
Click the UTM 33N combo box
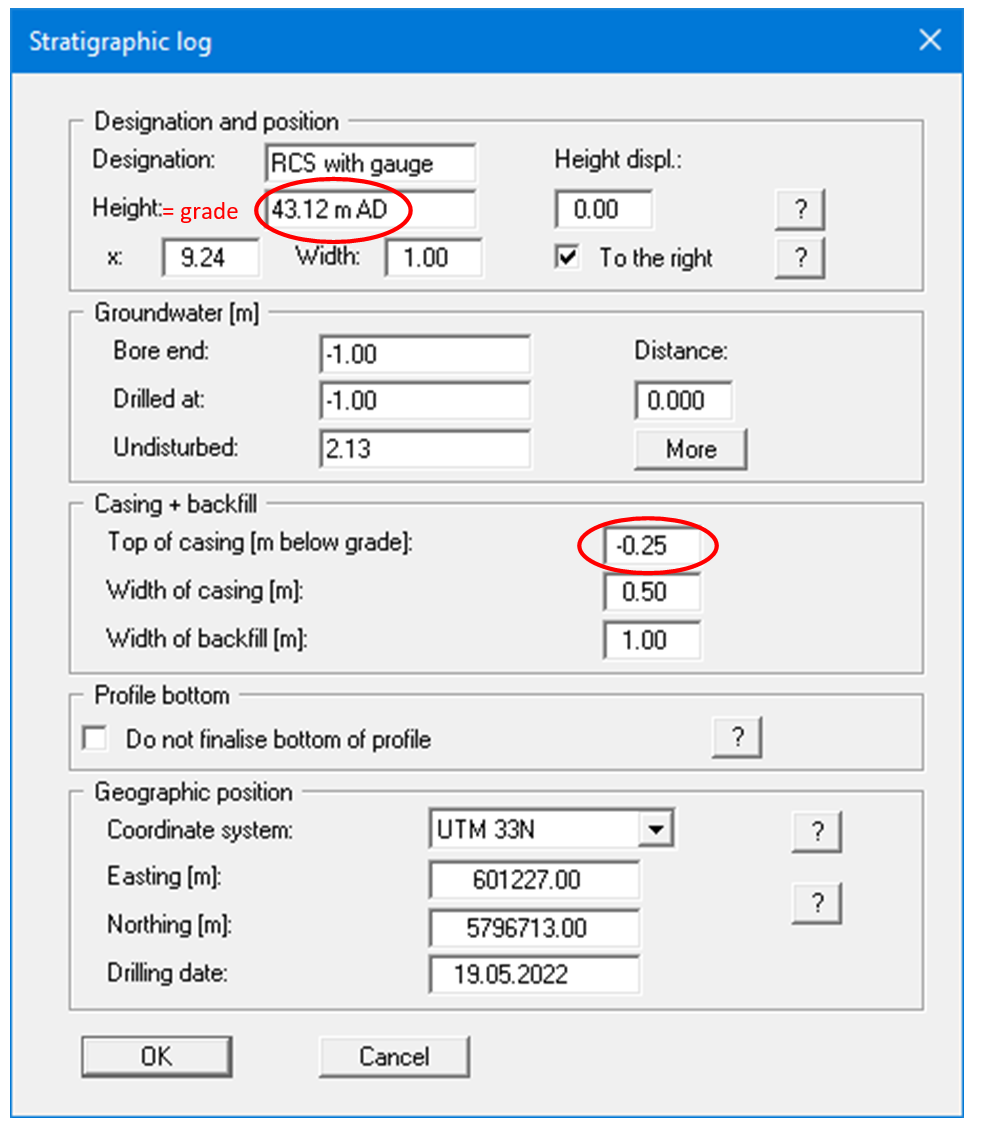click(x=535, y=829)
